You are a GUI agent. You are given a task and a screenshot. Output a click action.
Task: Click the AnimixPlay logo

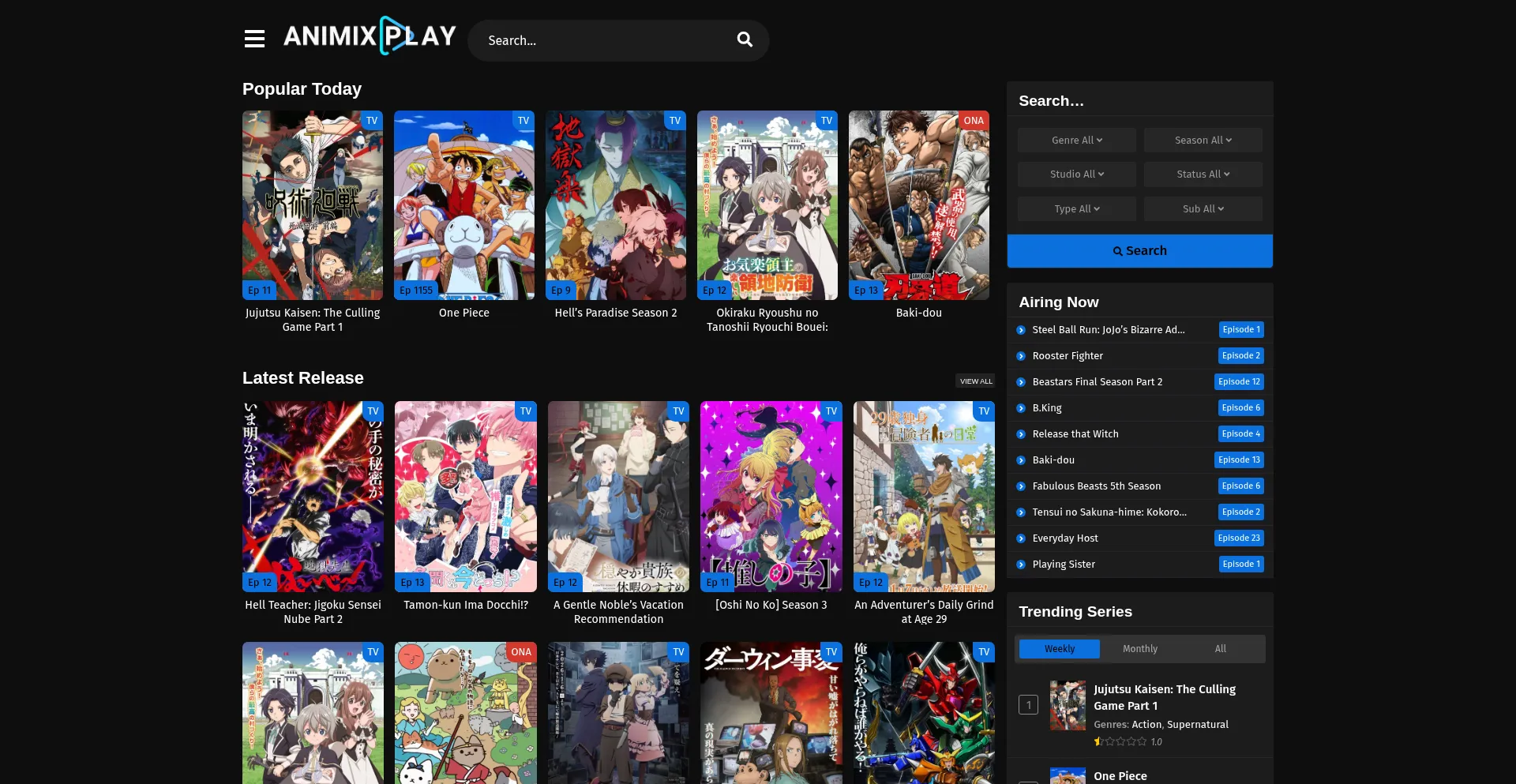click(x=370, y=36)
